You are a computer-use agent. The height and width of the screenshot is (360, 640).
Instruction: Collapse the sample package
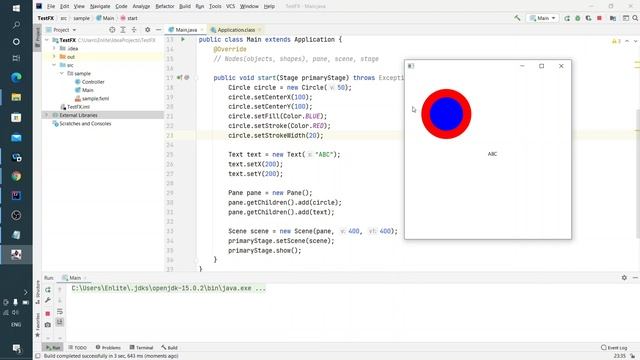click(62, 73)
